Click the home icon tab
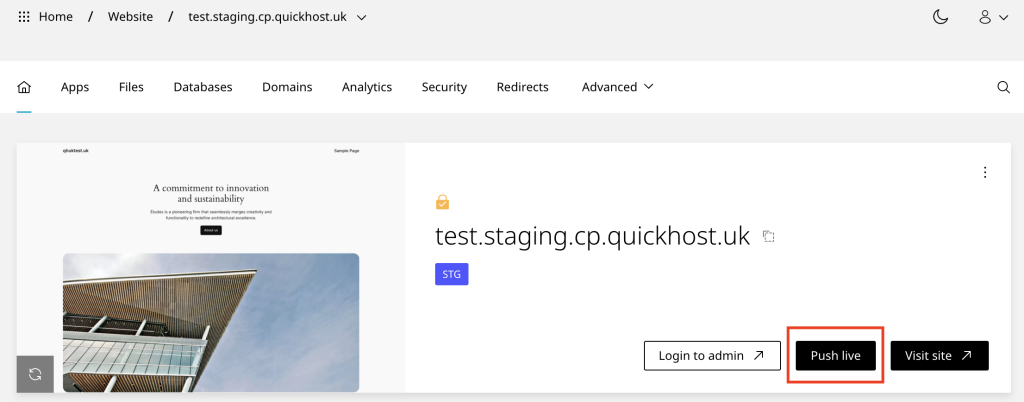 24,87
